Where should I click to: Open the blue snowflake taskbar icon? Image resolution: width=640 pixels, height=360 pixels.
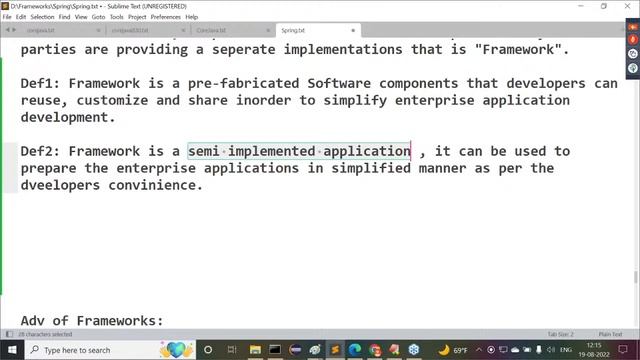pyautogui.click(x=414, y=350)
